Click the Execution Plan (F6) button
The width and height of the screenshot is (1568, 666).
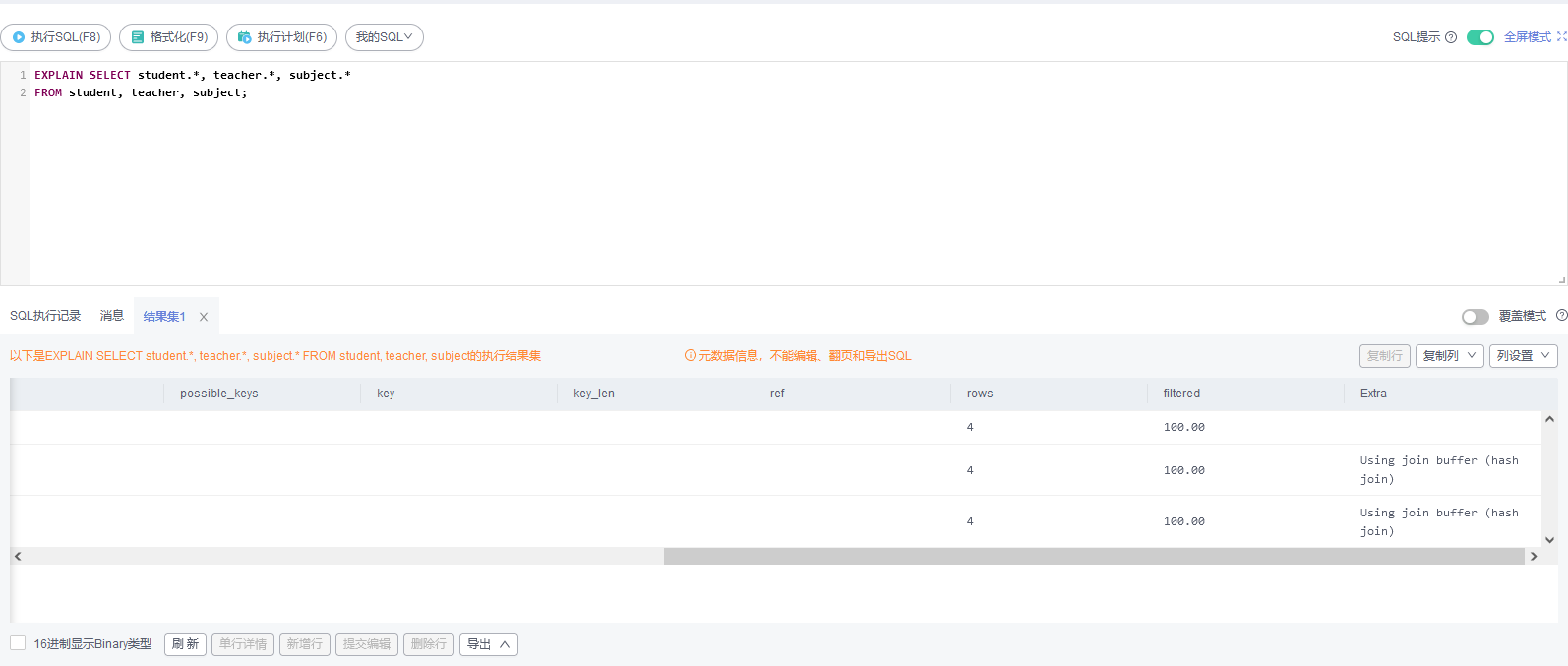point(281,37)
